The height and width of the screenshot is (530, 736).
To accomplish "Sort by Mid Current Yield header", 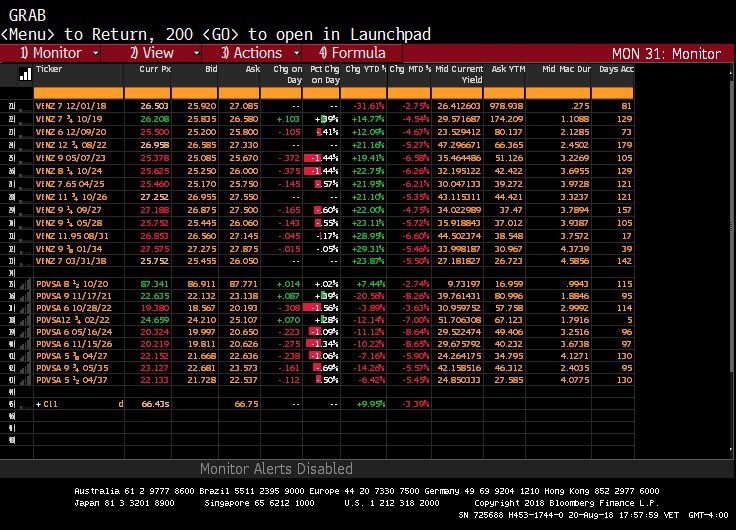I will 459,75.
